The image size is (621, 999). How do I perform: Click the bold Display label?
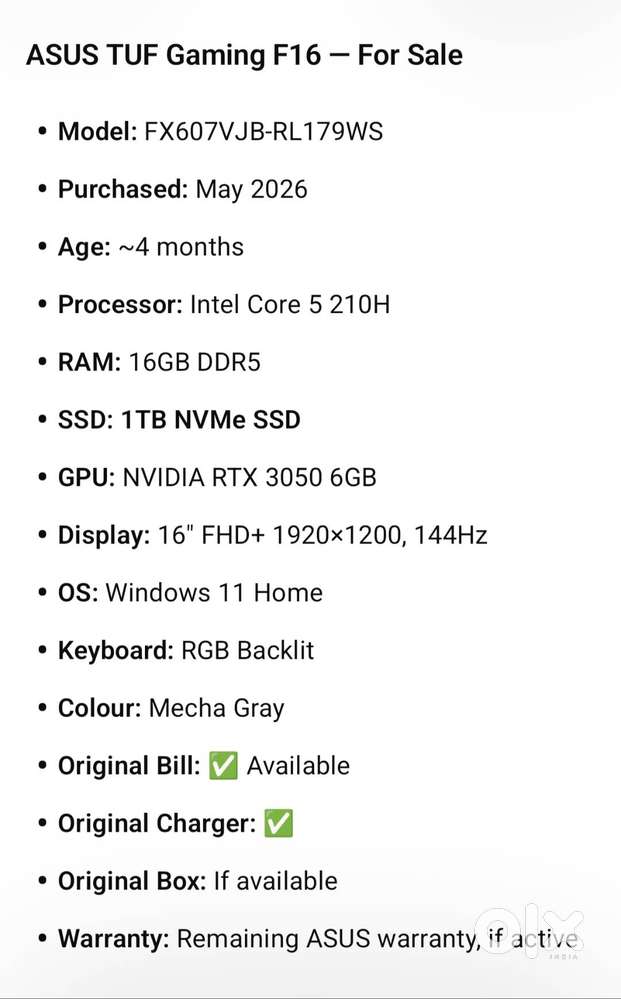tap(104, 536)
